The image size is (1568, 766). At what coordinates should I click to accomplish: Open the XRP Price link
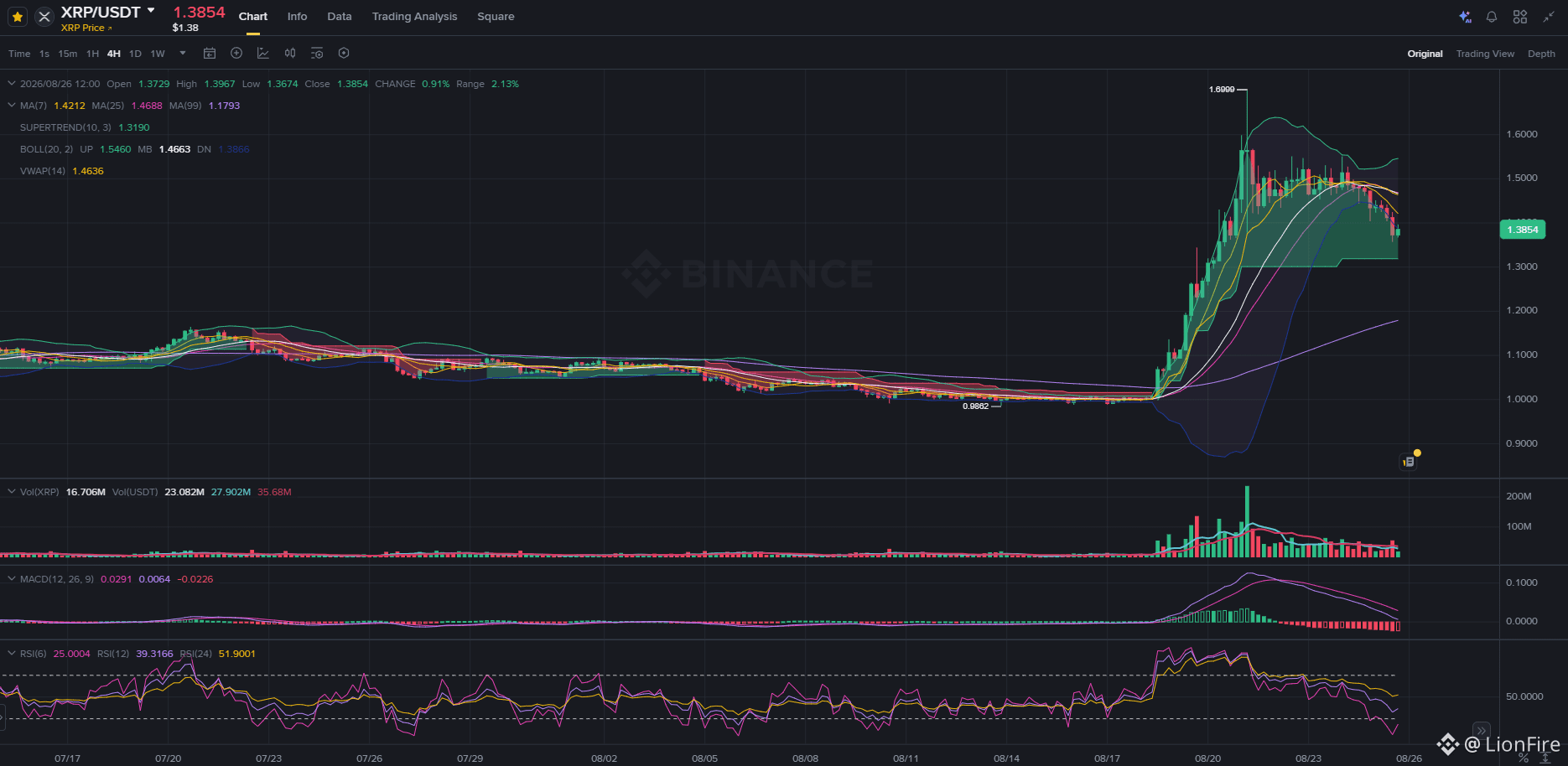[86, 28]
